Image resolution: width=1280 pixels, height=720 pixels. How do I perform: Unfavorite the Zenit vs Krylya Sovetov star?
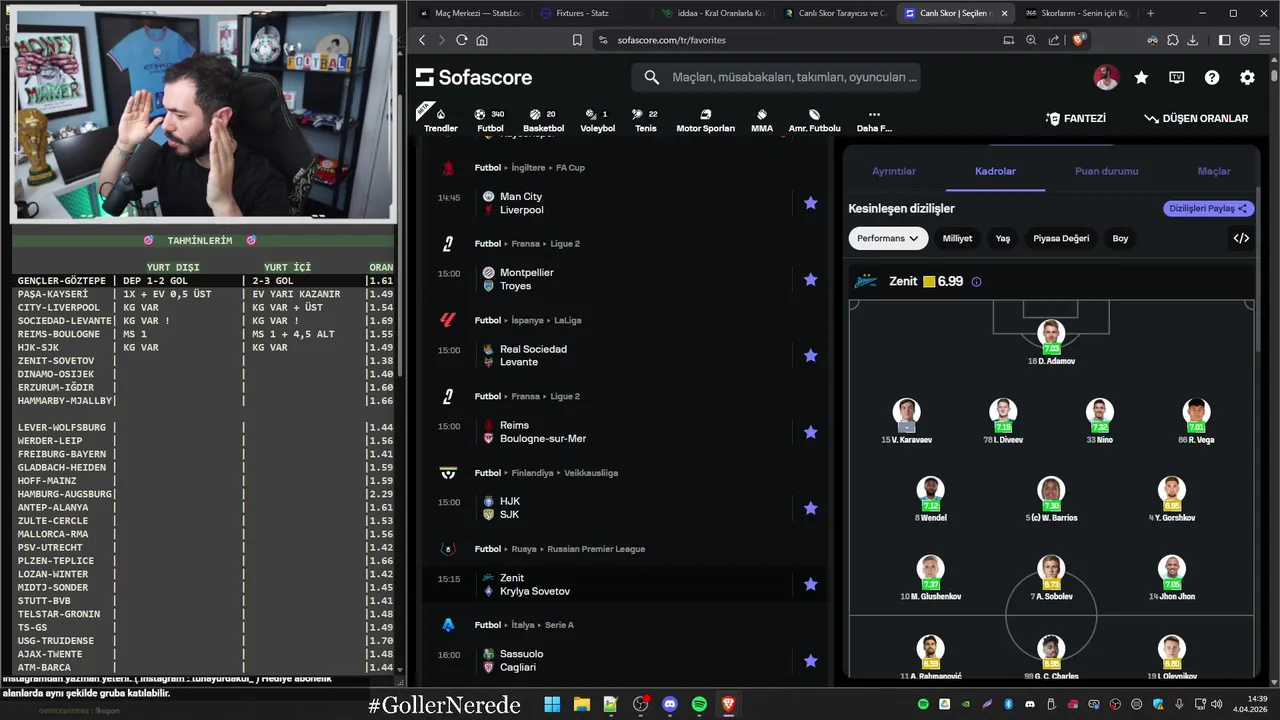[x=811, y=584]
